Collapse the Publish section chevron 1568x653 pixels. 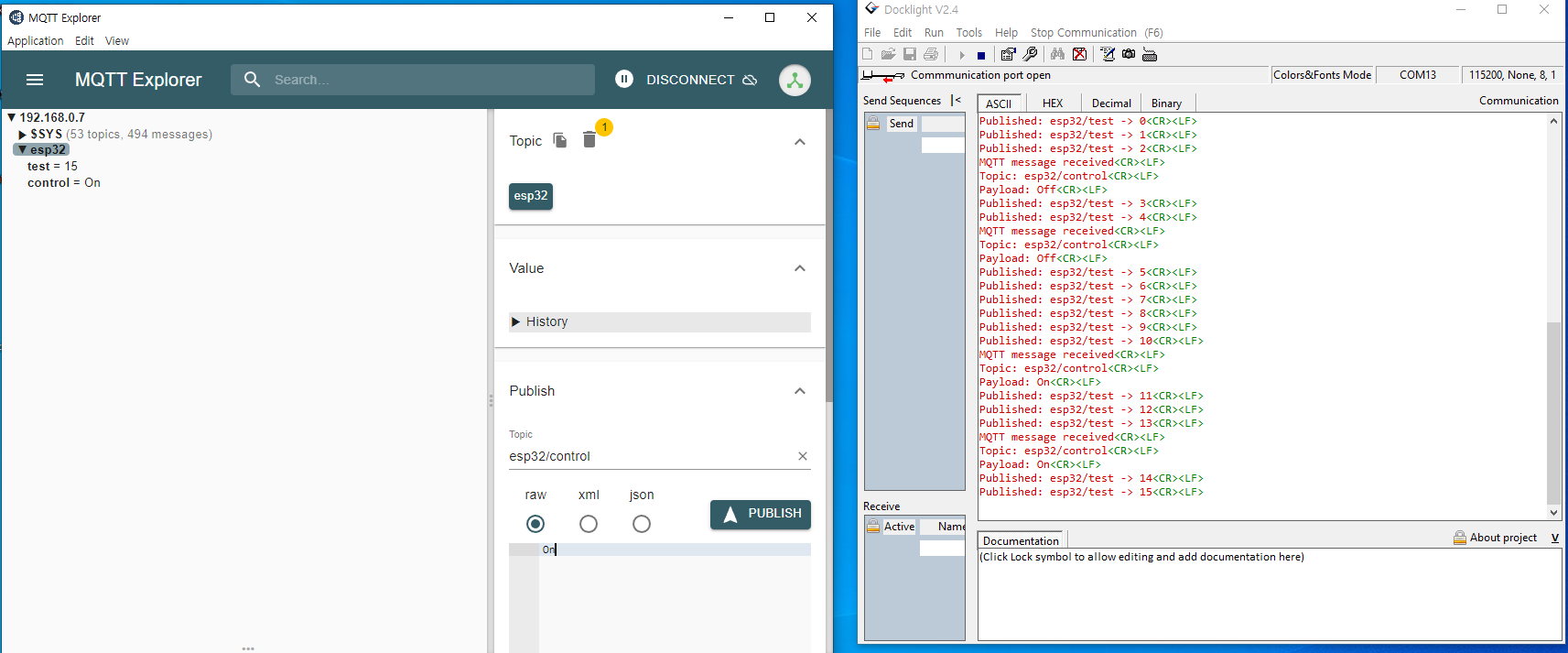coord(800,391)
